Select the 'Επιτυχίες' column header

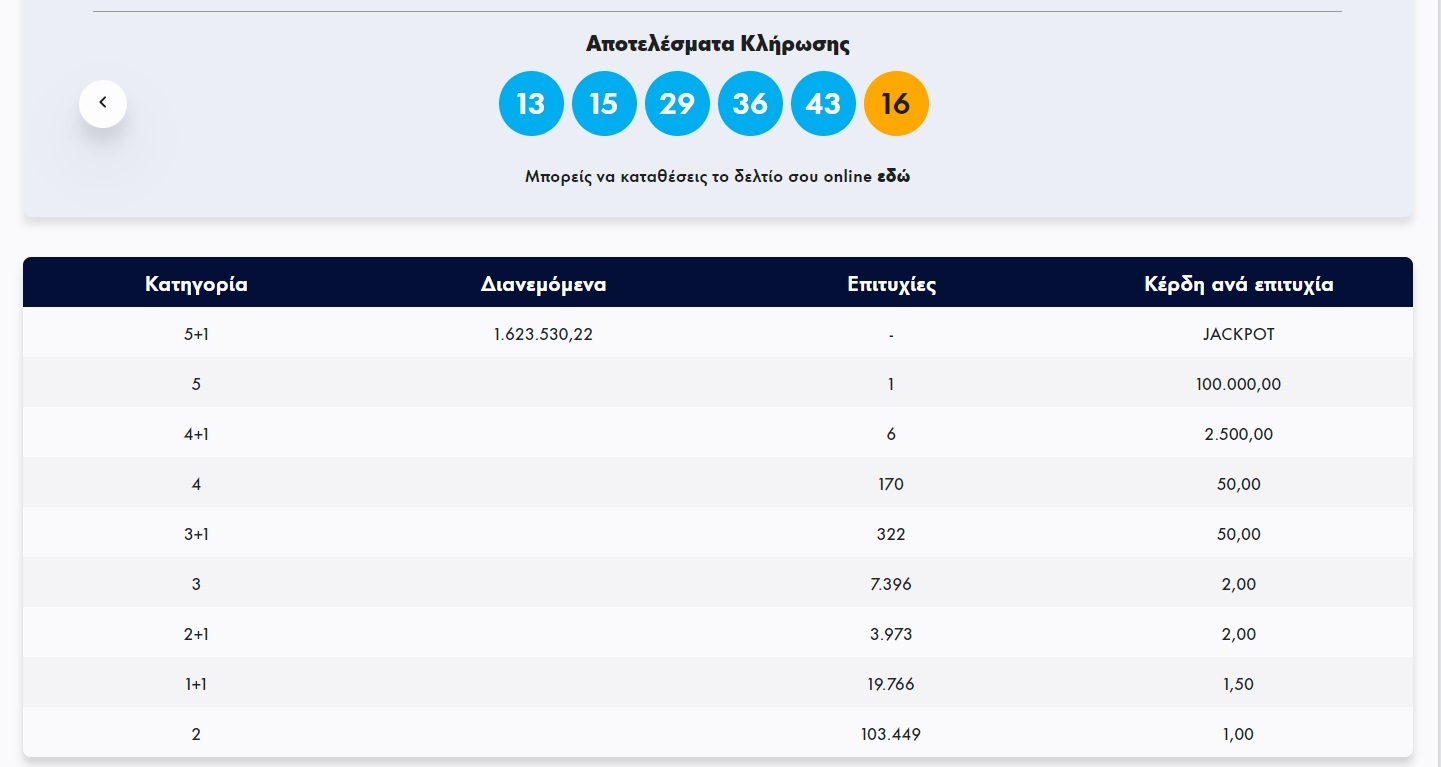coord(891,284)
